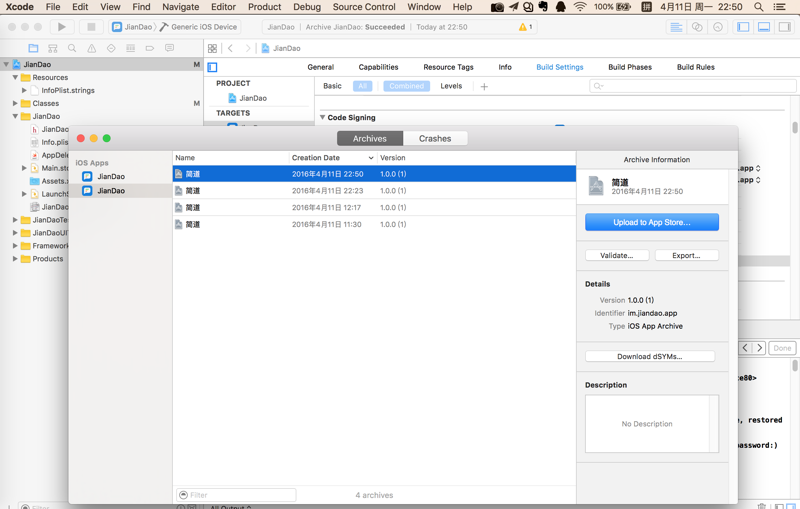
Task: Click the archives Filter field
Action: [236, 495]
